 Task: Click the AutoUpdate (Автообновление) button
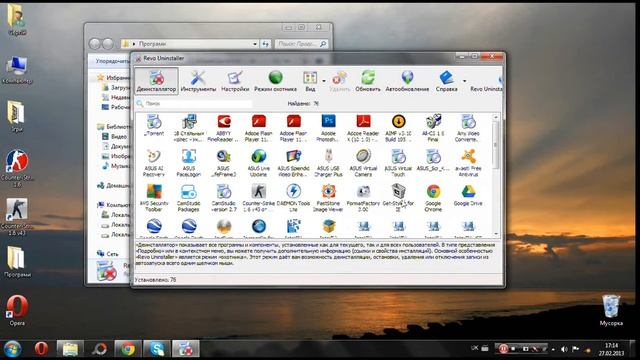tap(407, 81)
